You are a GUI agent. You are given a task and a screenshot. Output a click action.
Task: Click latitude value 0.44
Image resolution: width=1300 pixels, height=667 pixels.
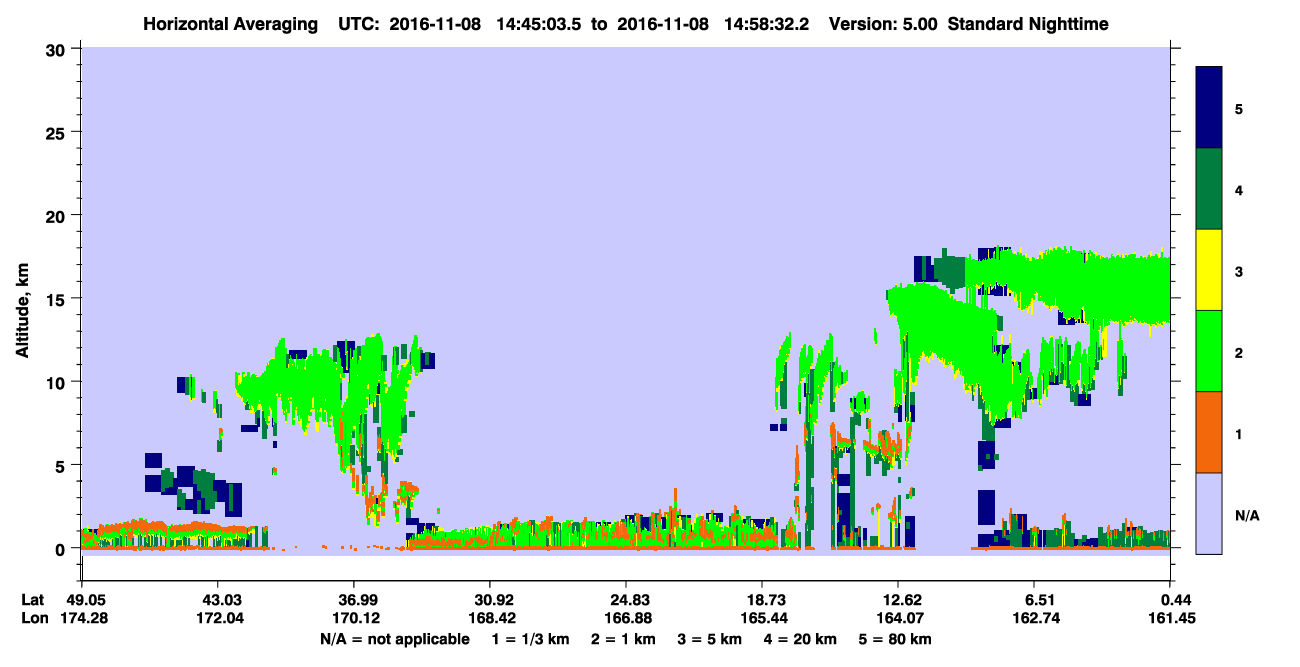coord(1175,600)
